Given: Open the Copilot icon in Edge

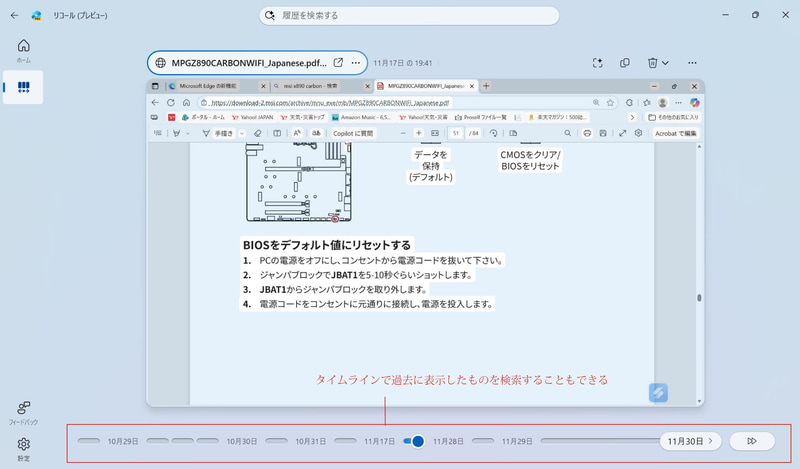Looking at the screenshot, I should click(x=694, y=103).
